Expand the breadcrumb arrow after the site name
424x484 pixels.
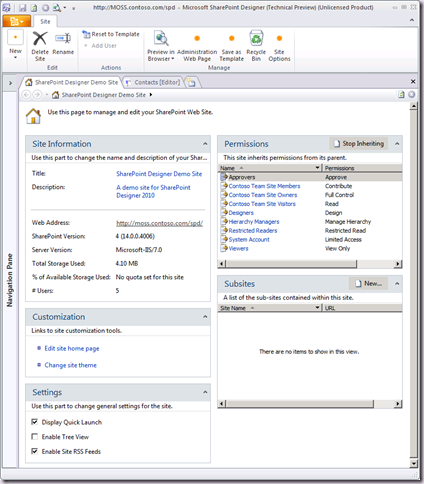pyautogui.click(x=151, y=95)
